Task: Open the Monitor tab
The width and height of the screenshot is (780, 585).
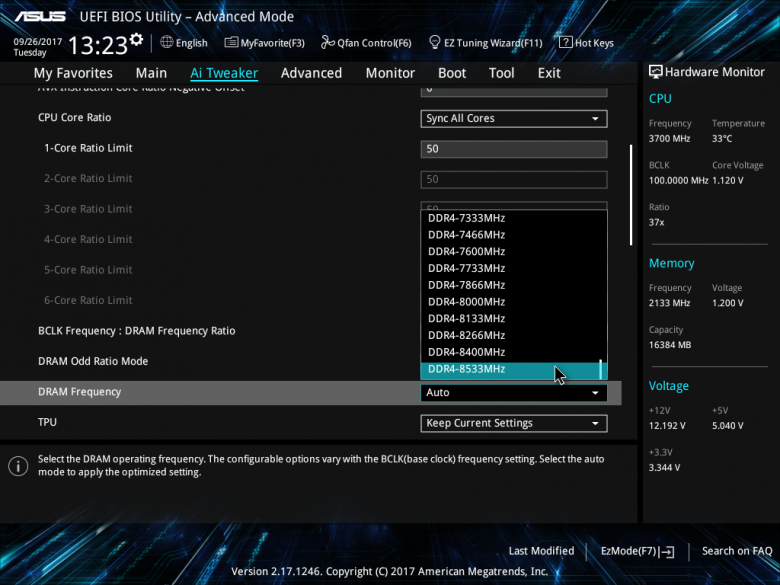Action: [390, 73]
